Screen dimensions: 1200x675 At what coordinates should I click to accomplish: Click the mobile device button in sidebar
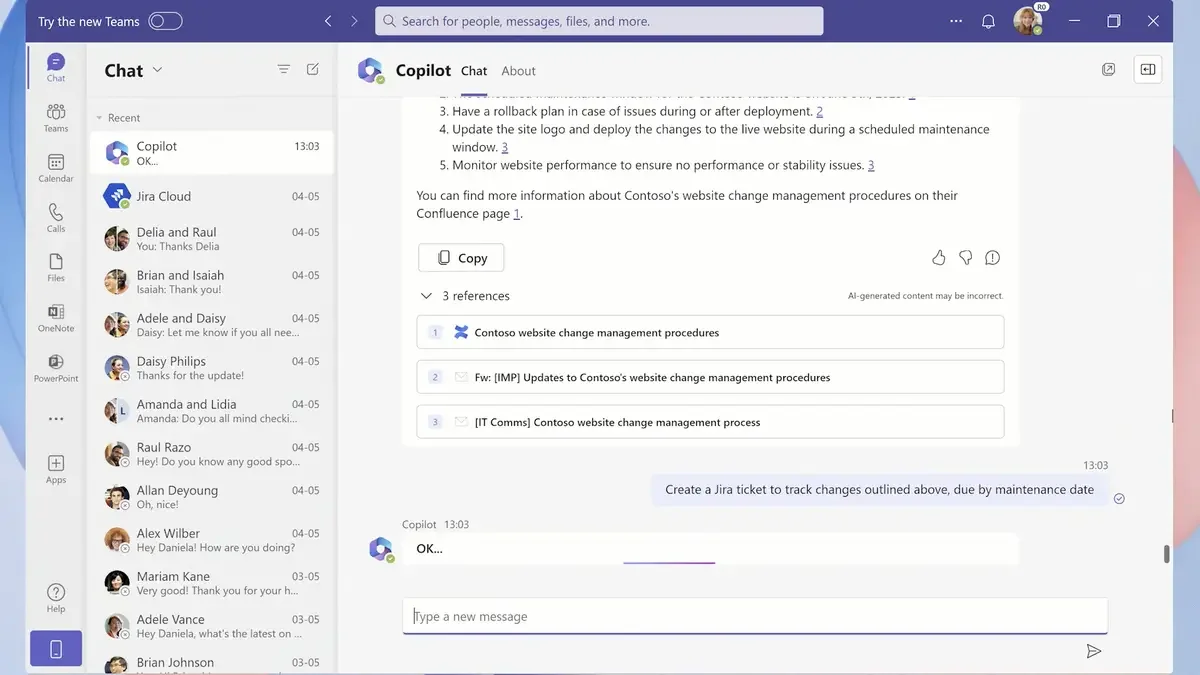(x=56, y=649)
